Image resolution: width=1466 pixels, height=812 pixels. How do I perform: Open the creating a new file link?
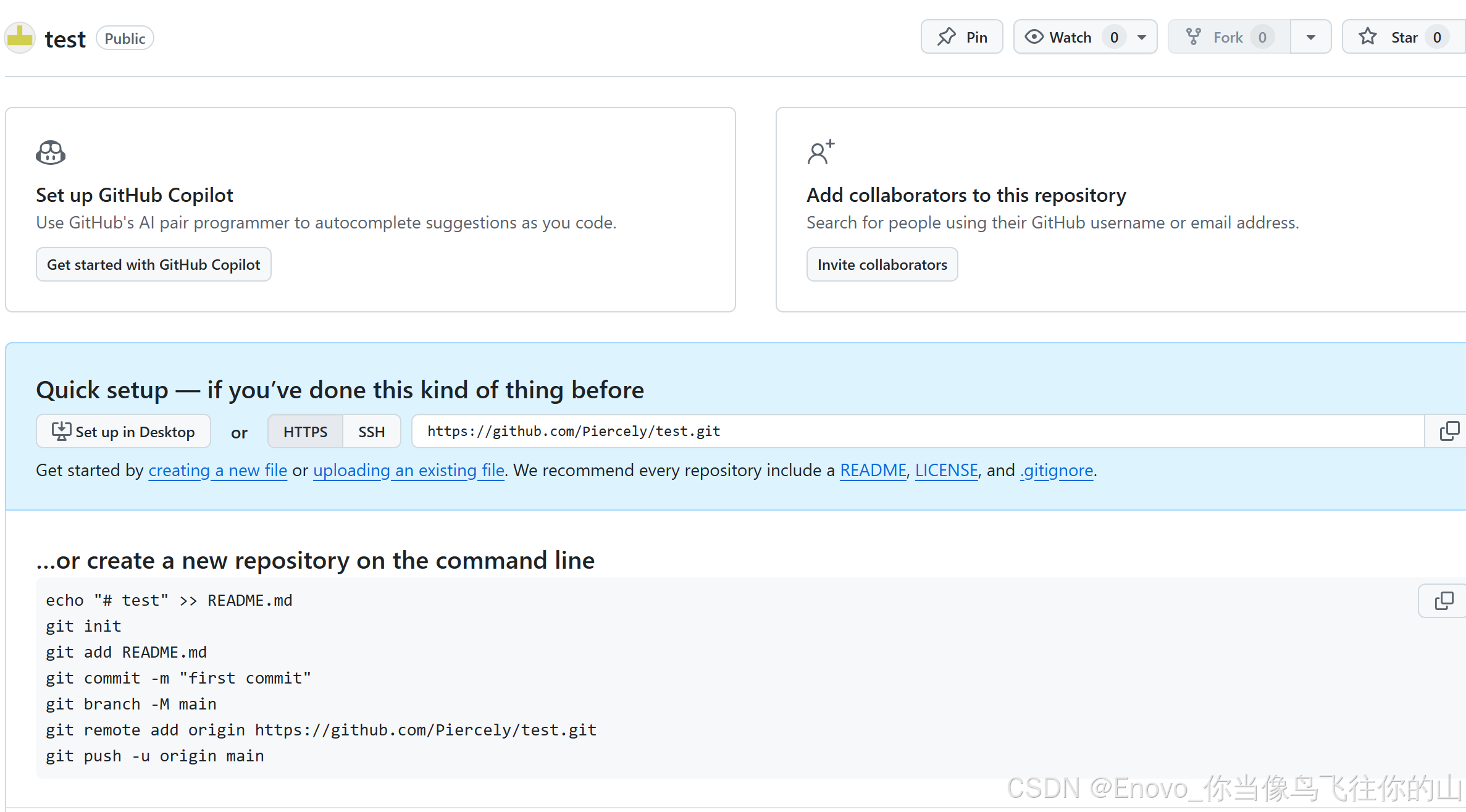(218, 471)
